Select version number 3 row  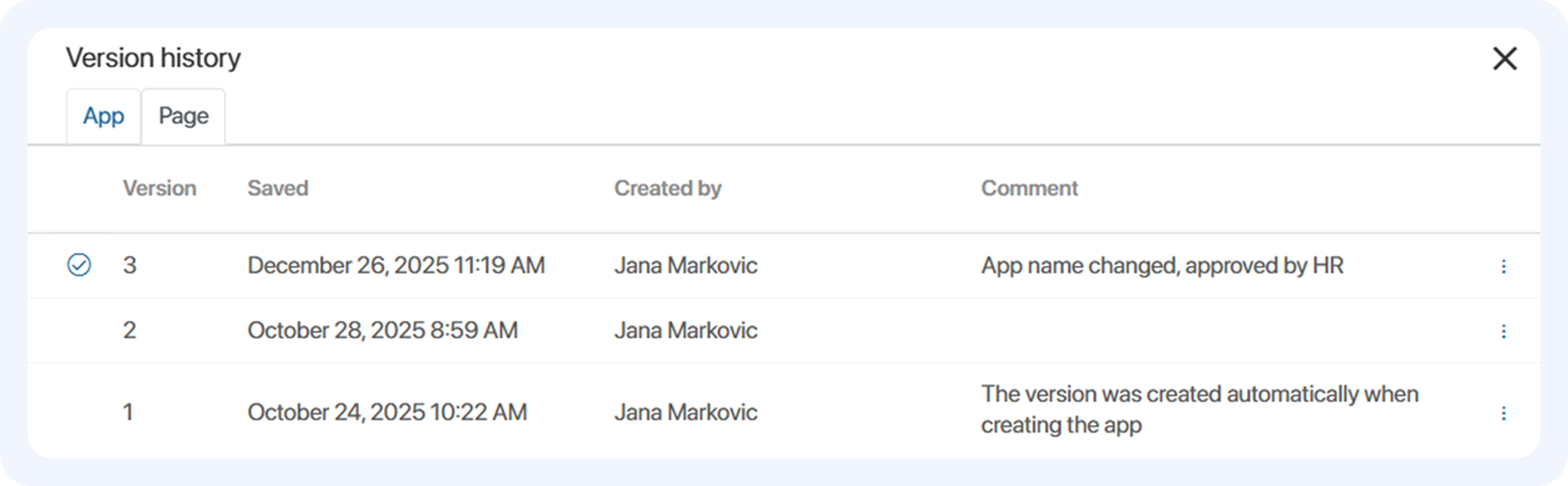(130, 265)
